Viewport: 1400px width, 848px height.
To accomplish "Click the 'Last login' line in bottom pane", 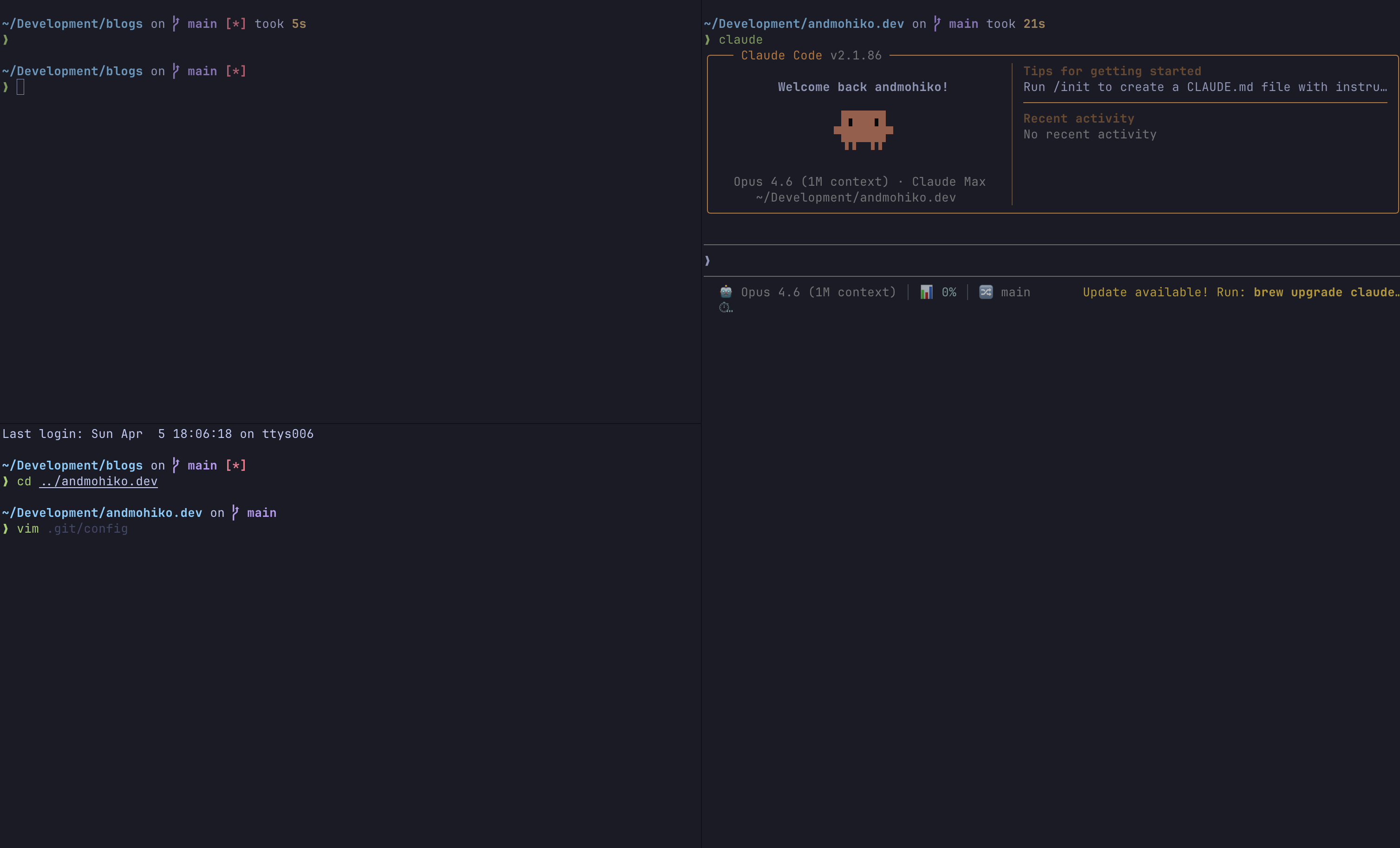I will coord(158,434).
